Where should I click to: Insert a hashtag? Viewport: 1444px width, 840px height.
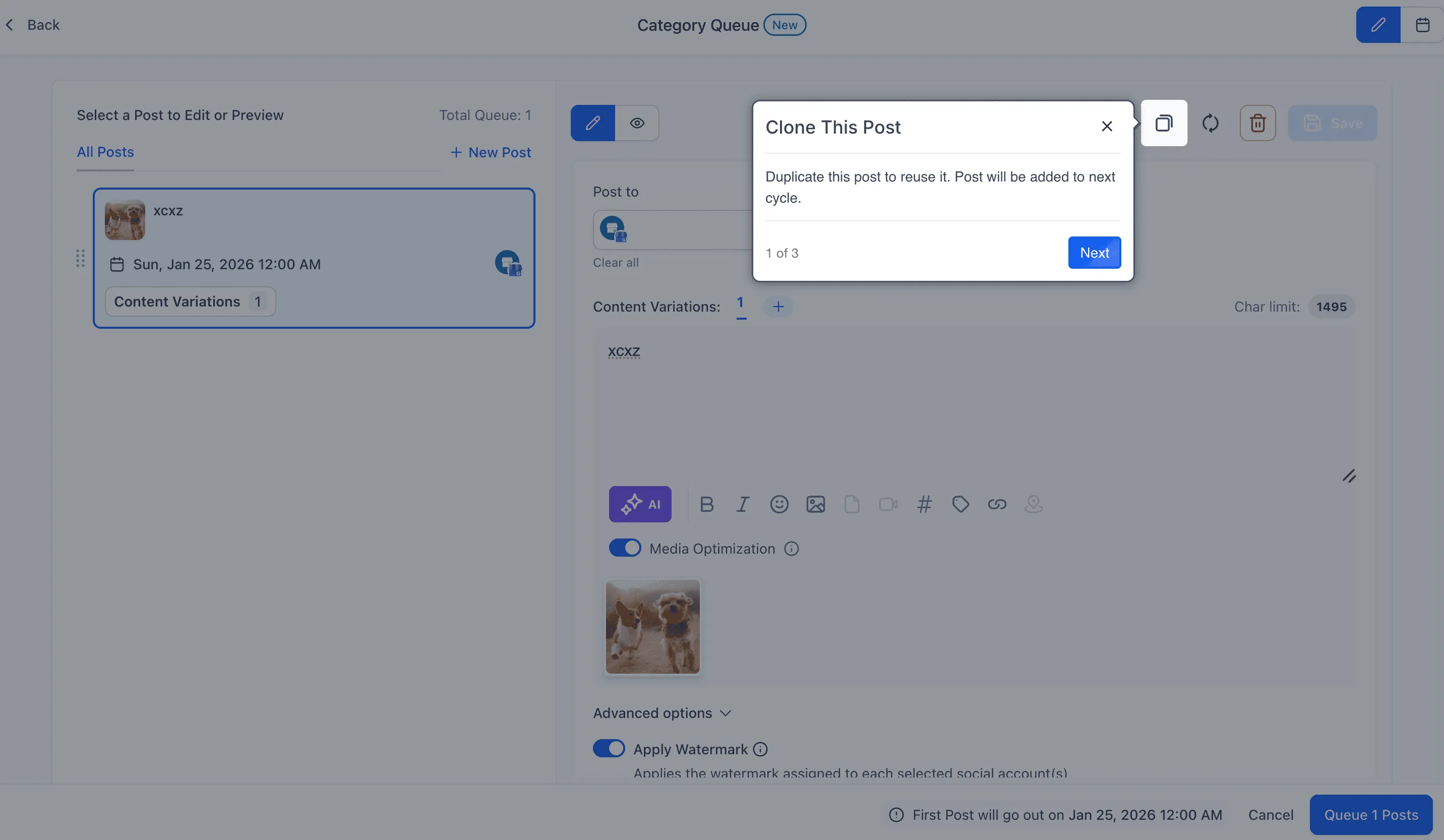924,504
